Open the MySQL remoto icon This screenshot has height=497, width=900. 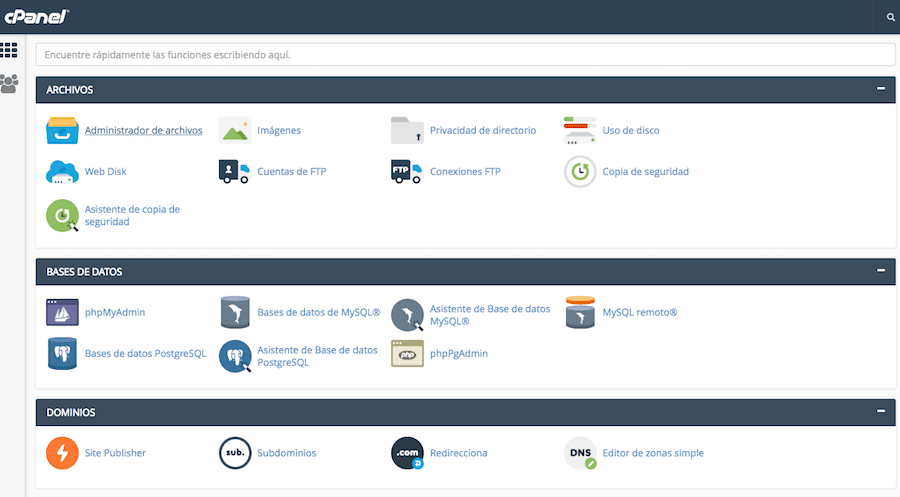[580, 312]
